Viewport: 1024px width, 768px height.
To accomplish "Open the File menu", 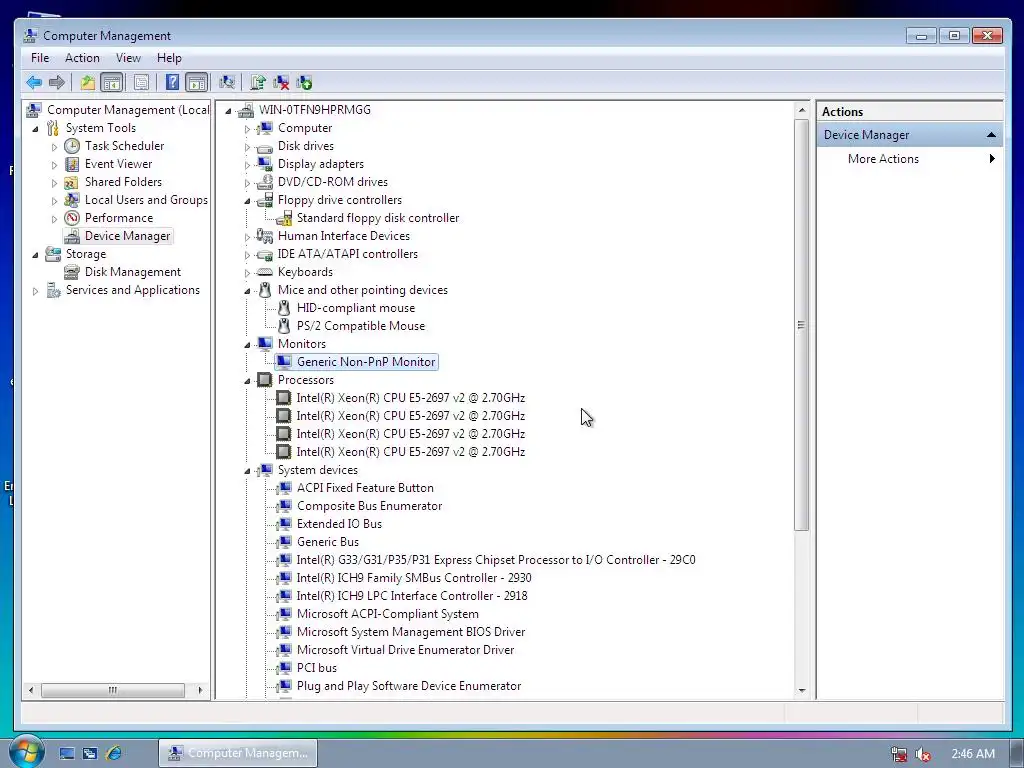I will tap(40, 58).
